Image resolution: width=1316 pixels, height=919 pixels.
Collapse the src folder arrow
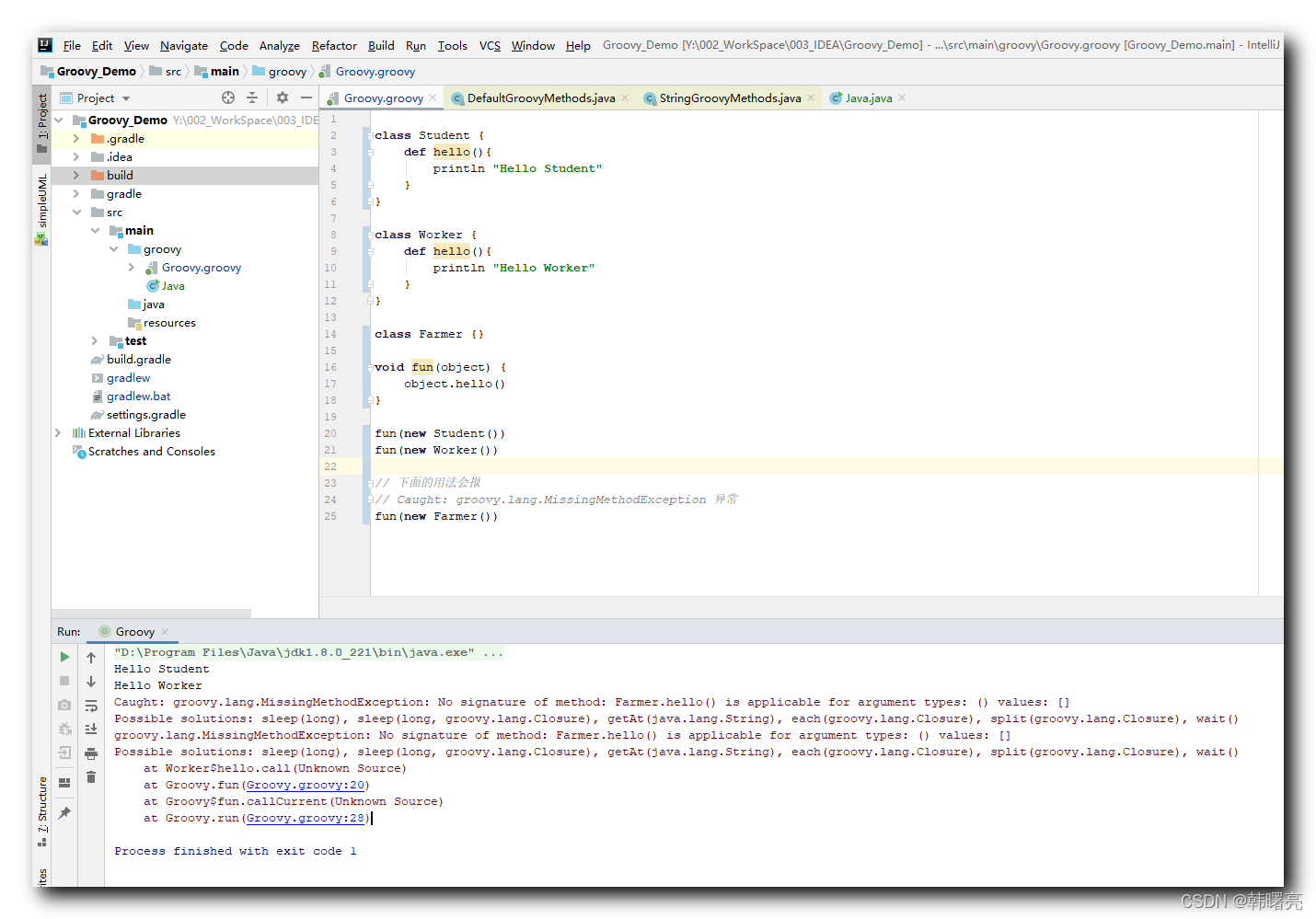coord(76,213)
